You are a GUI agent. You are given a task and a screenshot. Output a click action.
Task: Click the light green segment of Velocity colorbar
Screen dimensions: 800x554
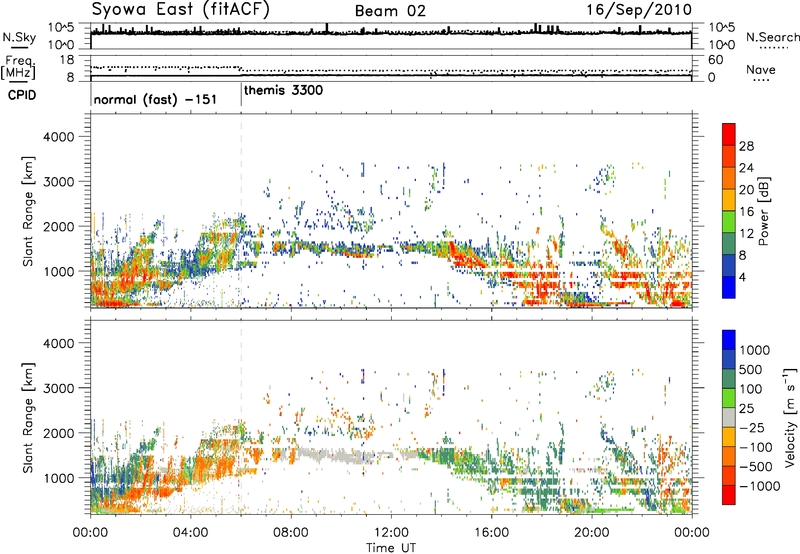[x=729, y=398]
